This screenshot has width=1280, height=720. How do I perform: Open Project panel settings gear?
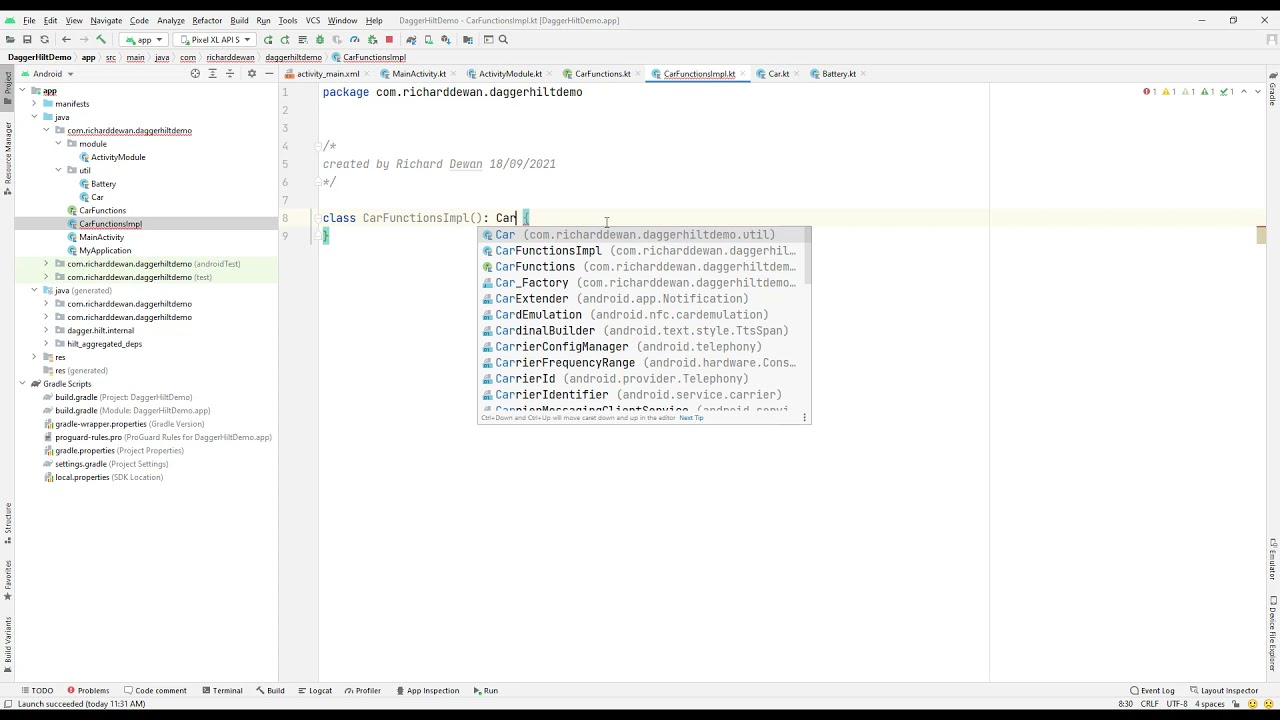[x=251, y=74]
